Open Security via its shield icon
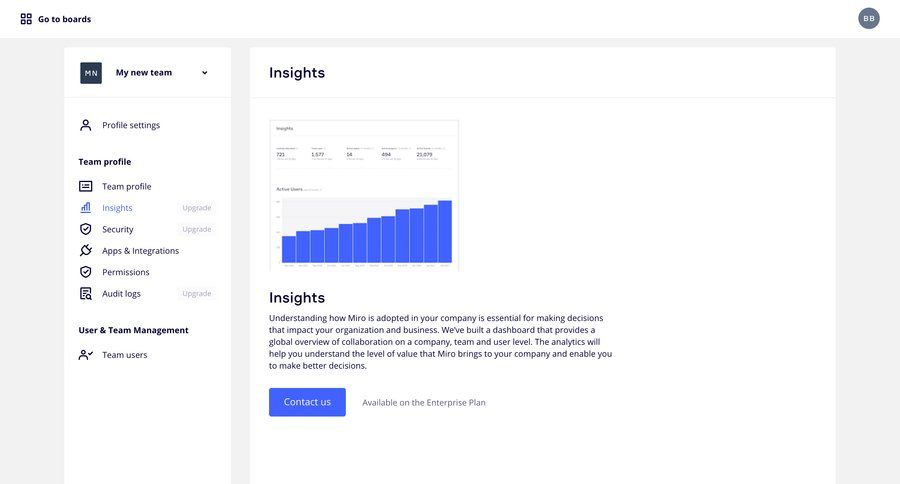 [86, 229]
